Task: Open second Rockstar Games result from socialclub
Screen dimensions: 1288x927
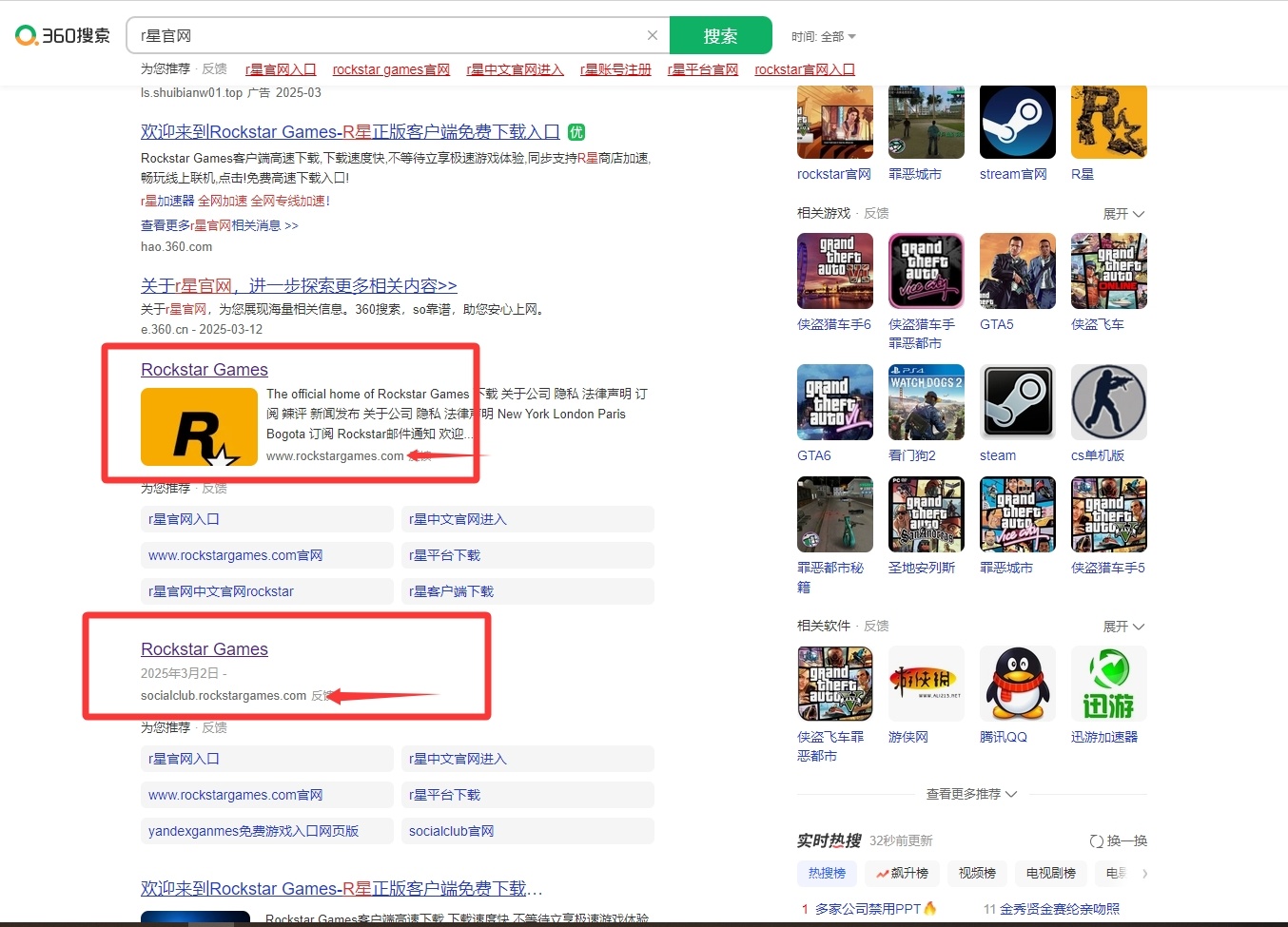Action: (205, 649)
